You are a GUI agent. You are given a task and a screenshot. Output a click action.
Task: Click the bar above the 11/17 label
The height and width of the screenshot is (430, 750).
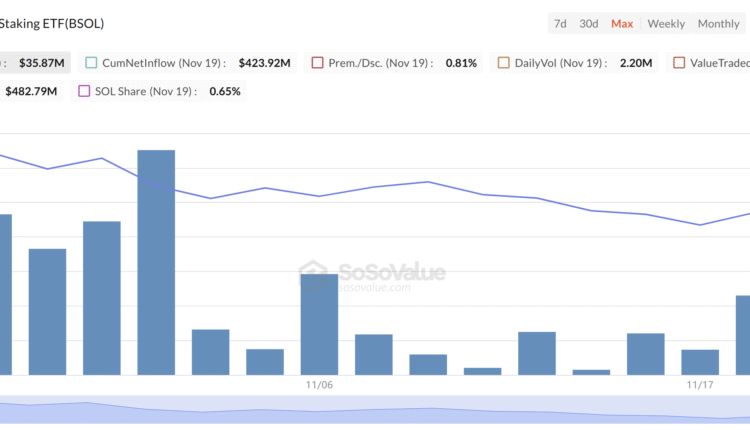click(x=700, y=362)
